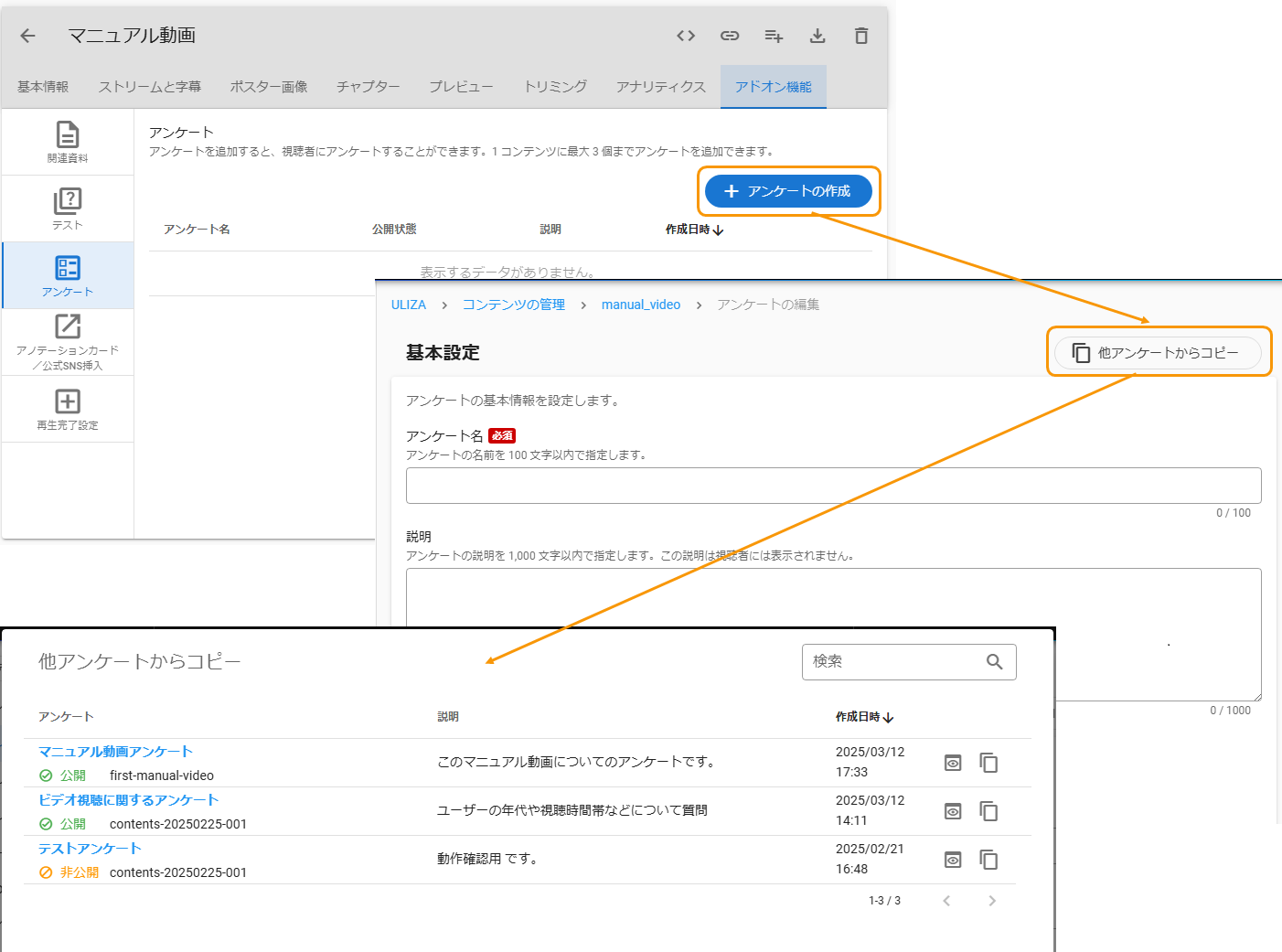Go to next page of survey list
1282x952 pixels.
pyautogui.click(x=992, y=901)
